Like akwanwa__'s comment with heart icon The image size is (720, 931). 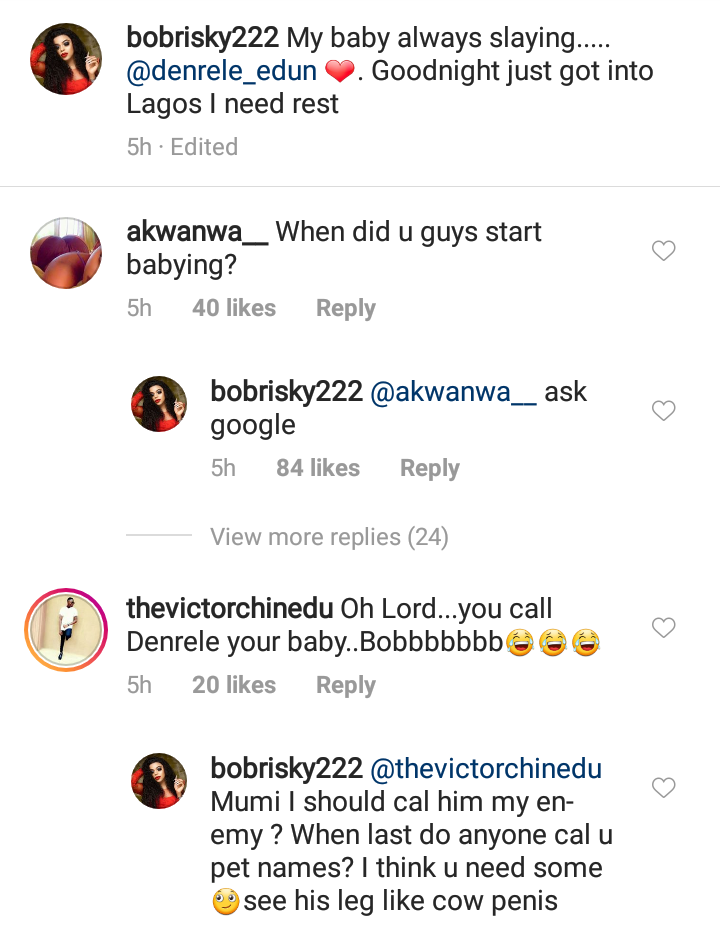pos(664,251)
